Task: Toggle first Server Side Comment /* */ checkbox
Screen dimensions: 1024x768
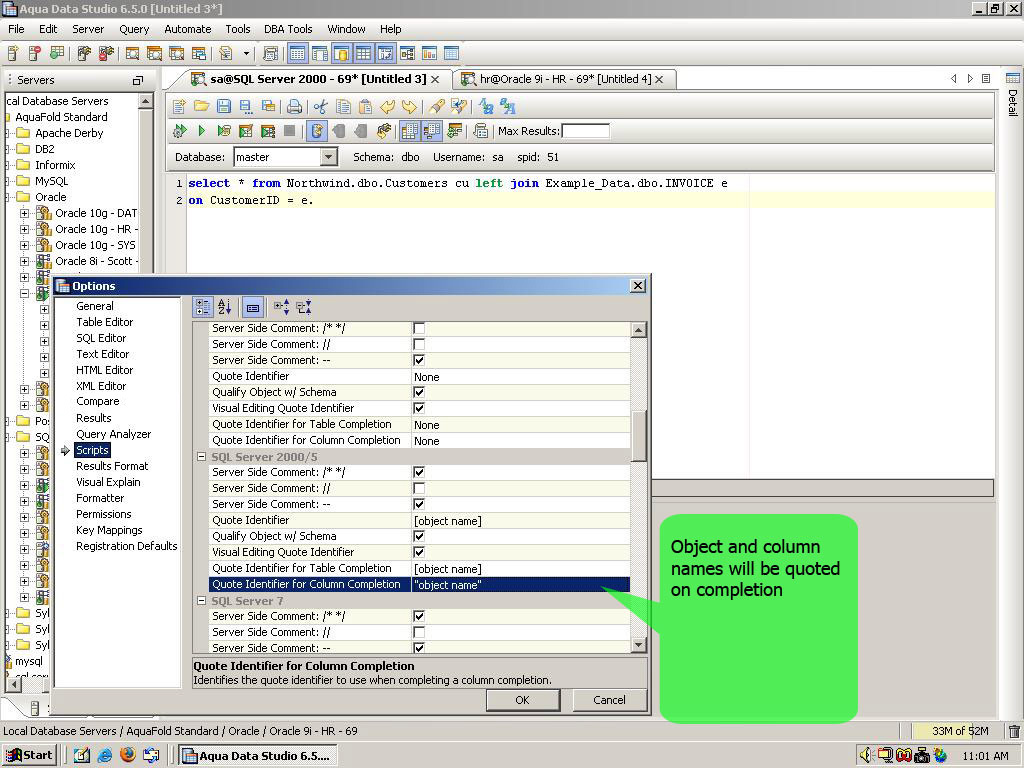Action: (x=419, y=328)
